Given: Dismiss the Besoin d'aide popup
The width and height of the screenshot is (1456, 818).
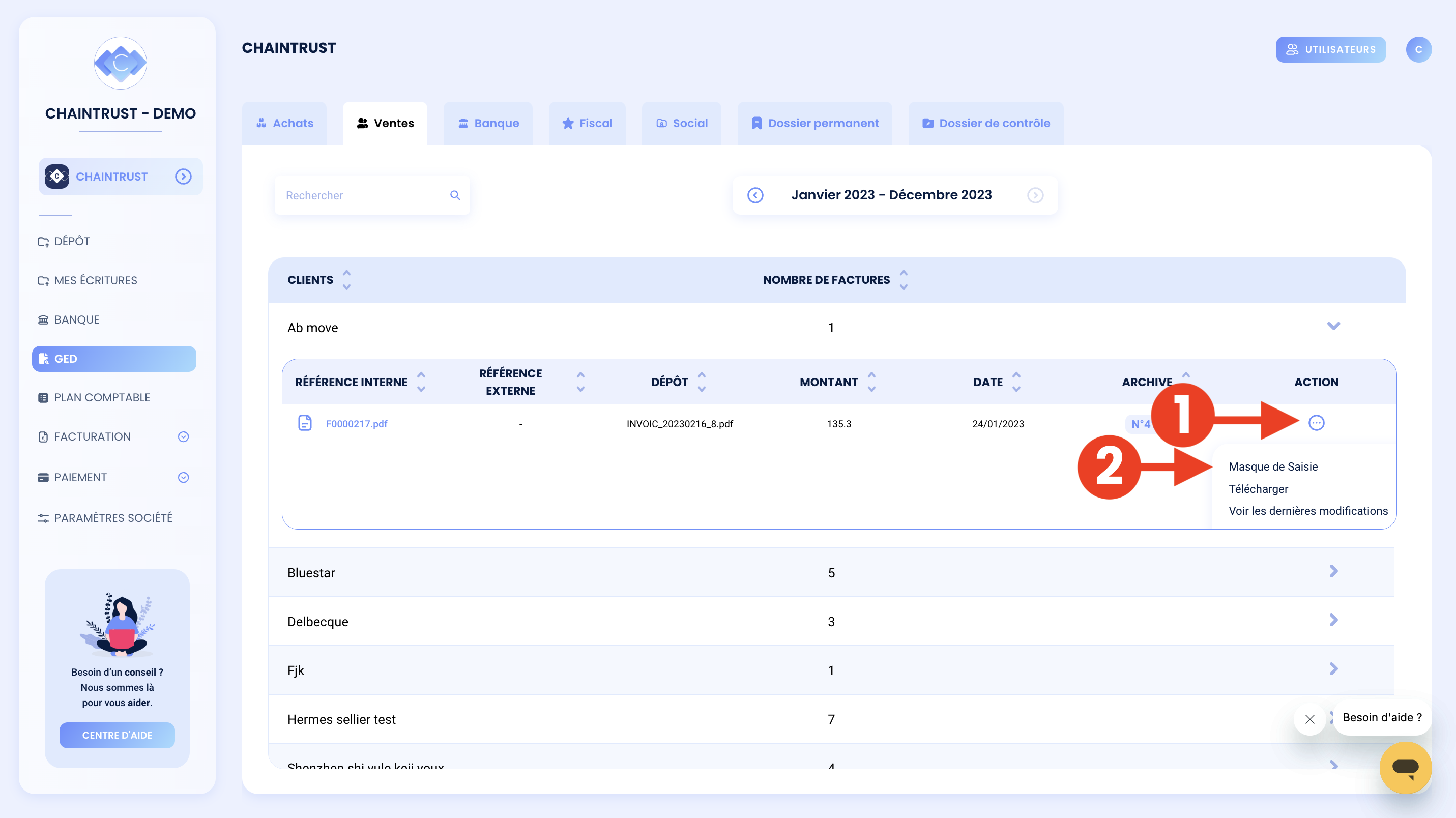Looking at the screenshot, I should 1309,719.
